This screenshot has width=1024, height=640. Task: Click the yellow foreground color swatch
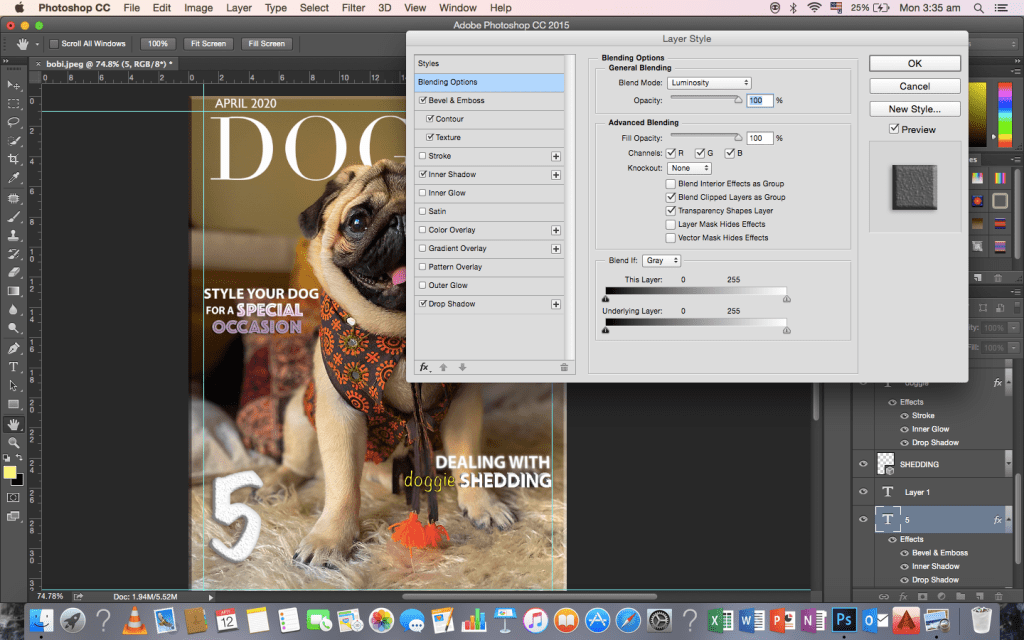[10, 472]
